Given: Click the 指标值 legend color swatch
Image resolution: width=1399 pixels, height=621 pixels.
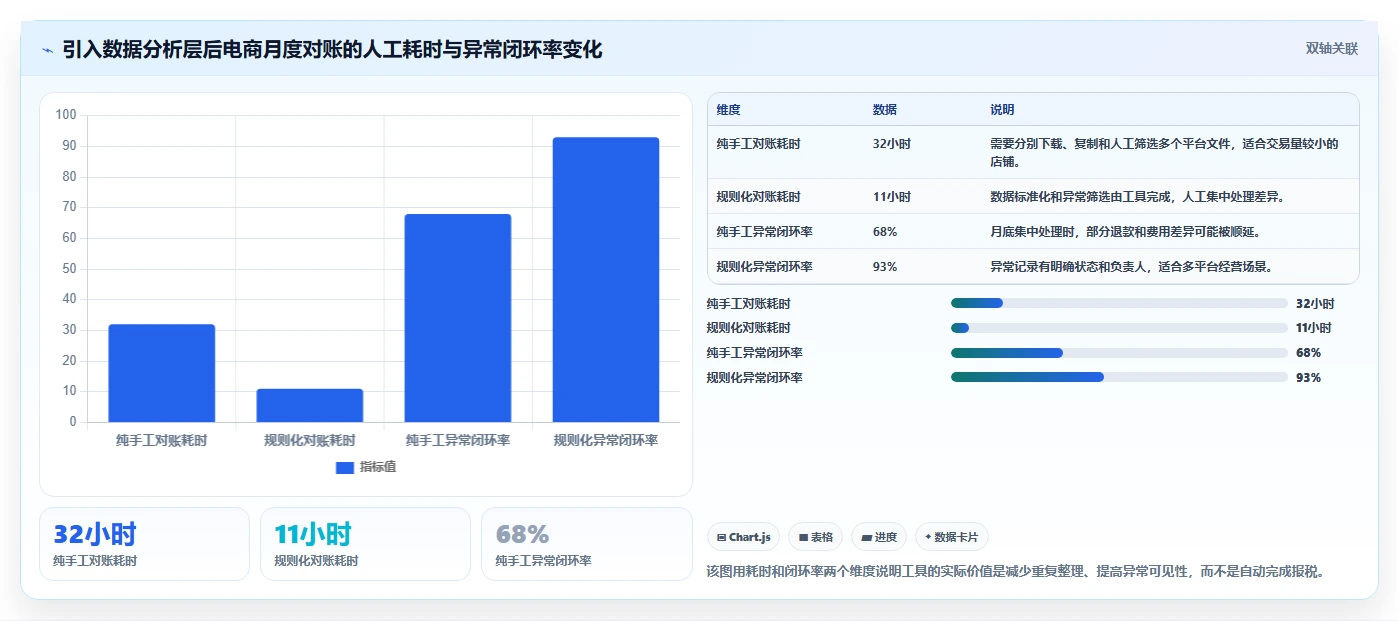Looking at the screenshot, I should (x=345, y=467).
